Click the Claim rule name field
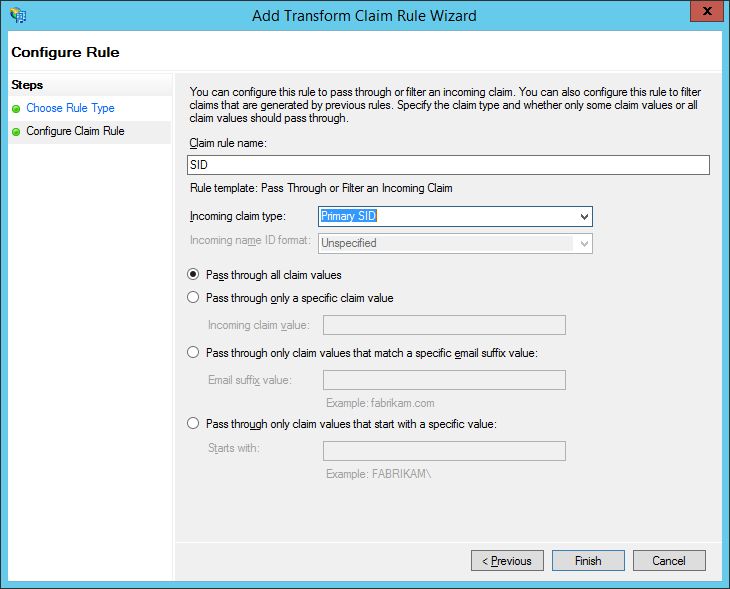This screenshot has width=730, height=589. point(448,166)
